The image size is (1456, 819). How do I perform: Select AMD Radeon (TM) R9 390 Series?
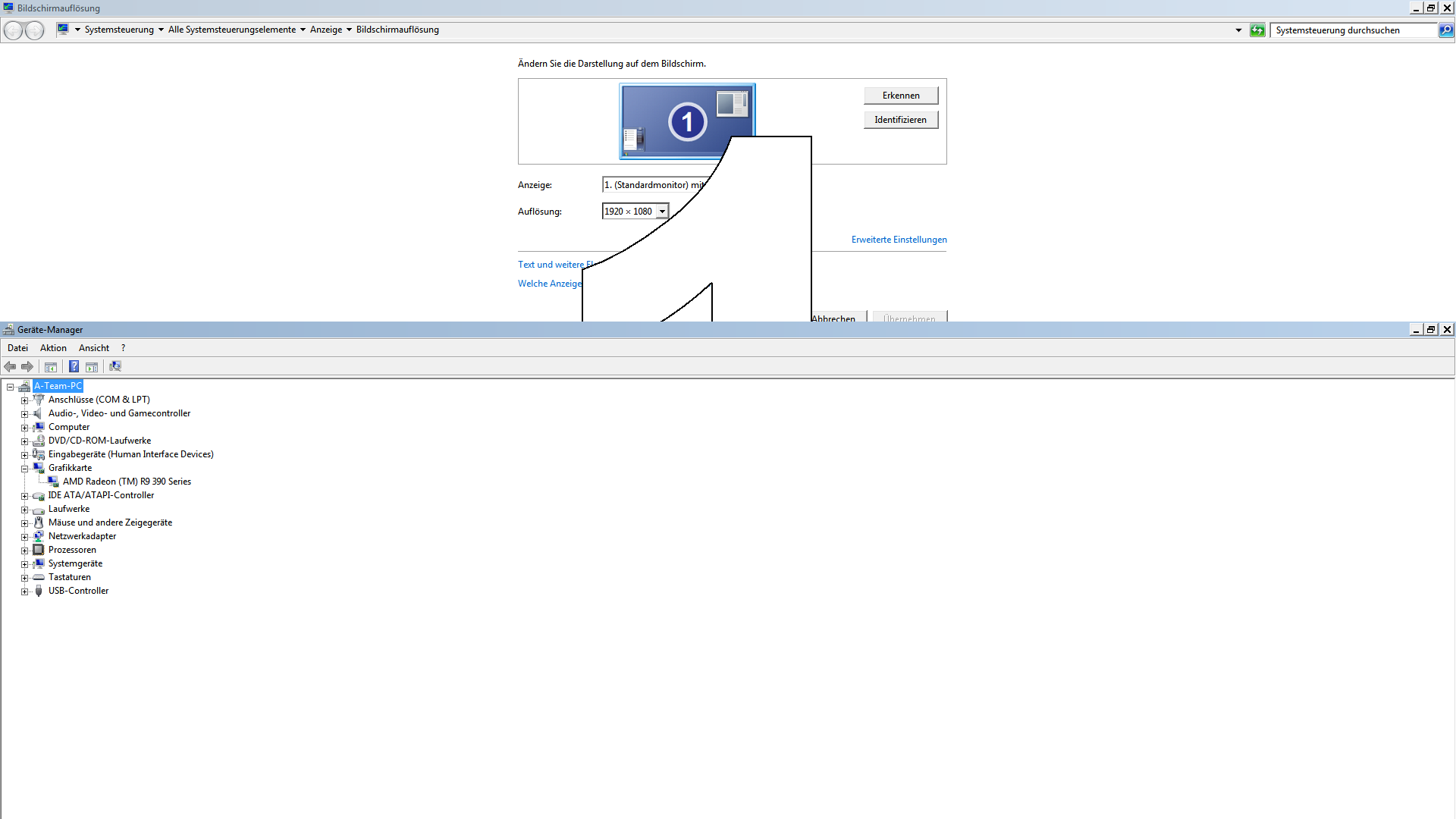pos(127,482)
